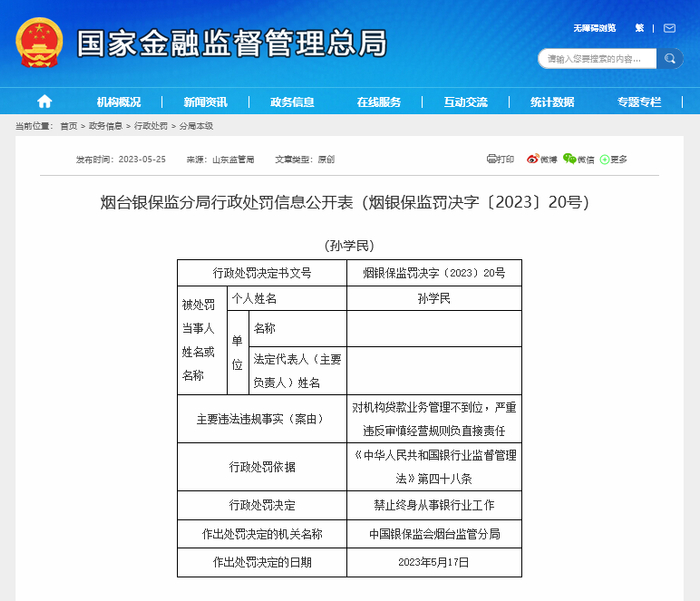Click the 文章类型：原创 text
The width and height of the screenshot is (700, 601).
304,159
